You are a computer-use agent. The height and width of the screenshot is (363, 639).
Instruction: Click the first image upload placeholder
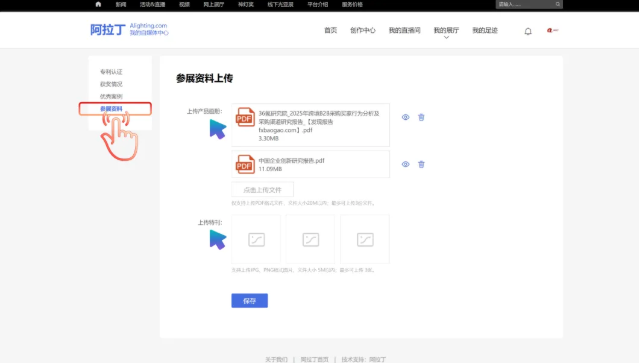coord(256,239)
